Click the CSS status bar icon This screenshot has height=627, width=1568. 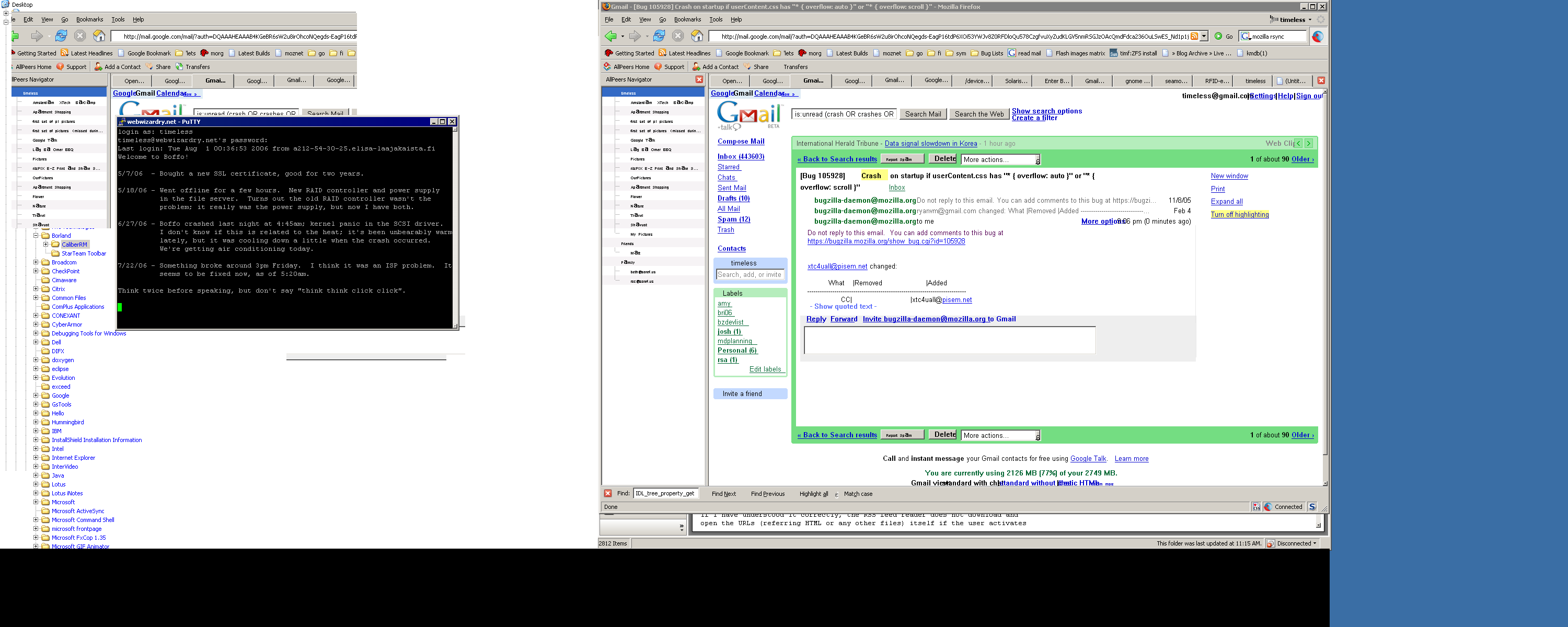tap(1256, 506)
